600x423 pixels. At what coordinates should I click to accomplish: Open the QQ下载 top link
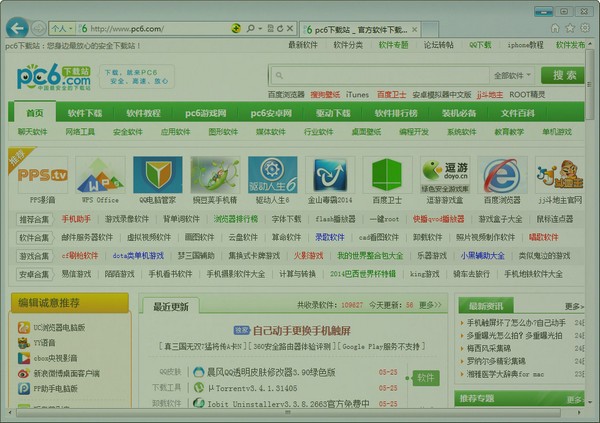click(x=480, y=45)
